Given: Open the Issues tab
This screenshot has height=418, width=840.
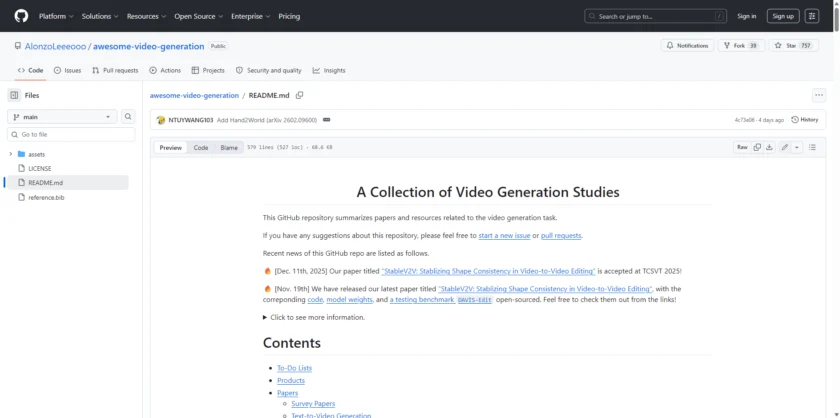Looking at the screenshot, I should click(68, 70).
